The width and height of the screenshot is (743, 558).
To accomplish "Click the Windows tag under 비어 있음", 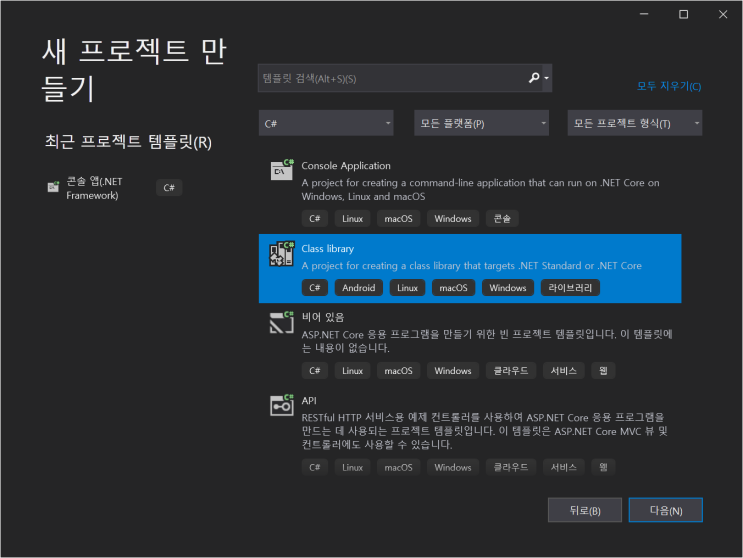I will click(x=453, y=370).
